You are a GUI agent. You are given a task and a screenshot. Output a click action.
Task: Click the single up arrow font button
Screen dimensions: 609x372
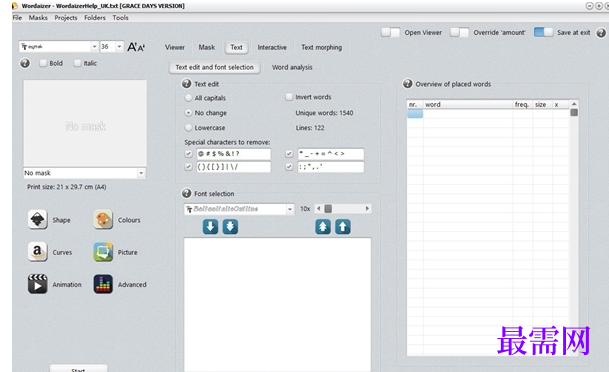[343, 226]
